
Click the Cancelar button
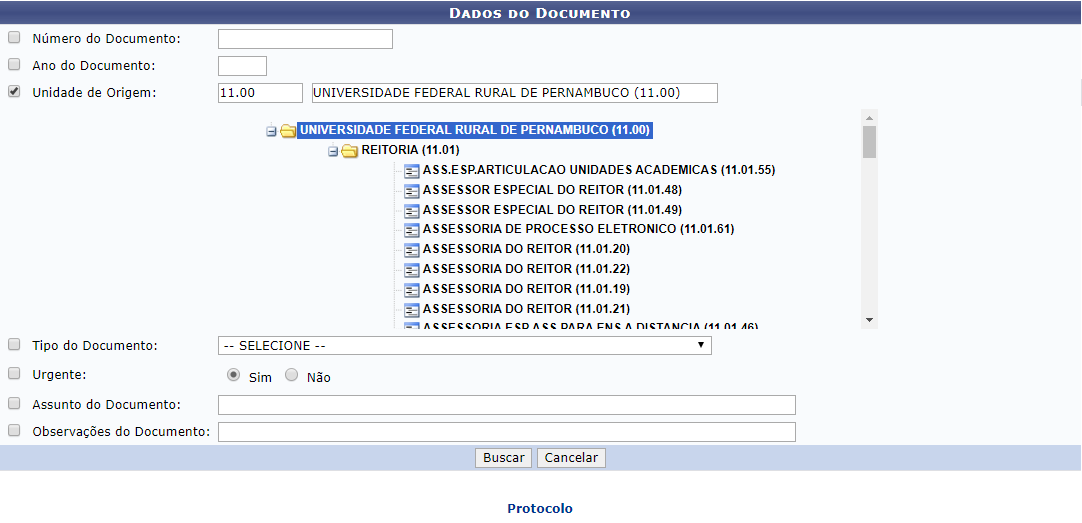(571, 458)
